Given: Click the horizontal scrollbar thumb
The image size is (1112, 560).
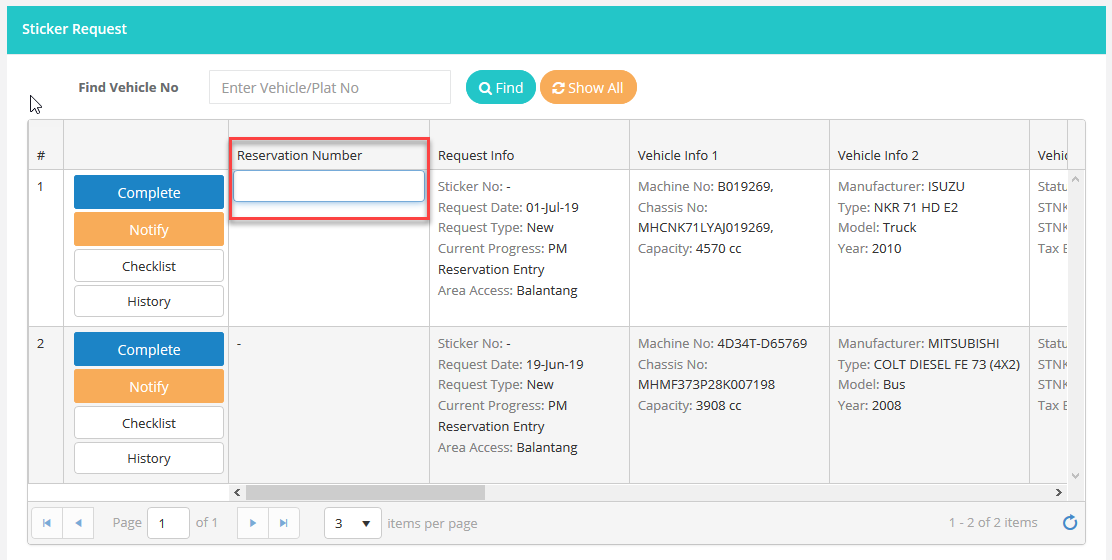Looking at the screenshot, I should (x=365, y=492).
